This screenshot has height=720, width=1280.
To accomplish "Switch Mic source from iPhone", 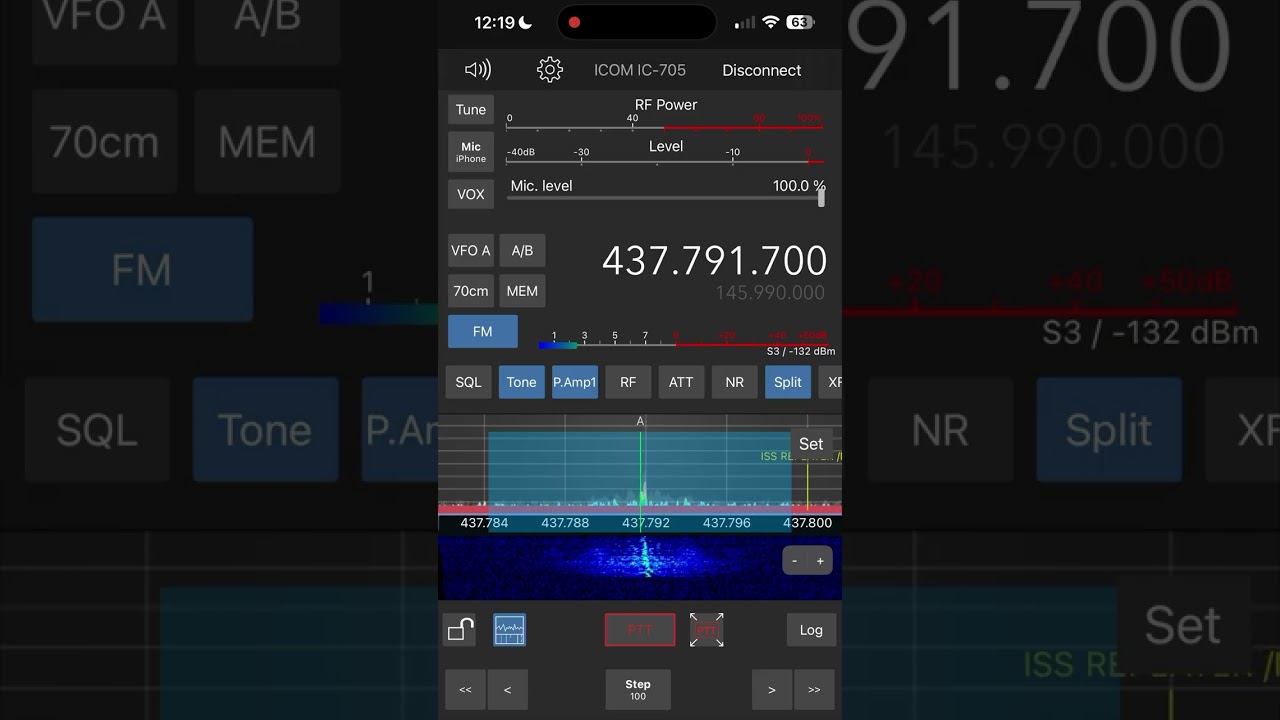I will tap(471, 152).
